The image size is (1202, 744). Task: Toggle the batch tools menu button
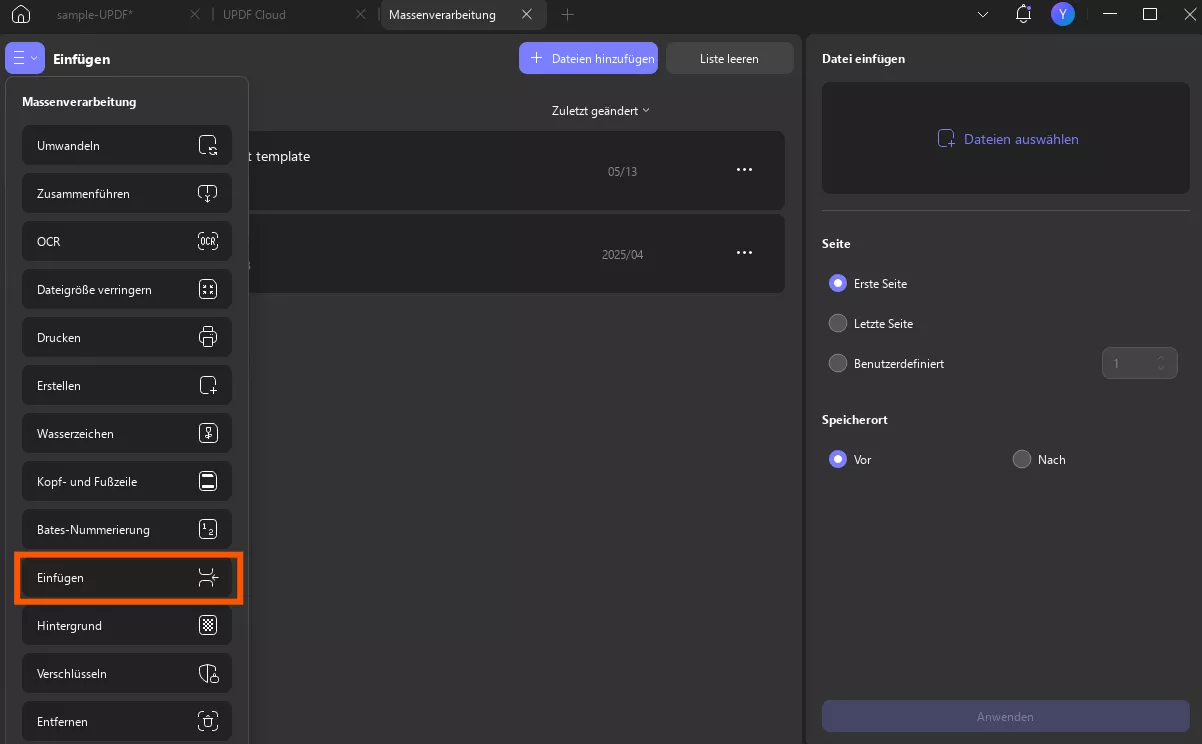click(25, 58)
